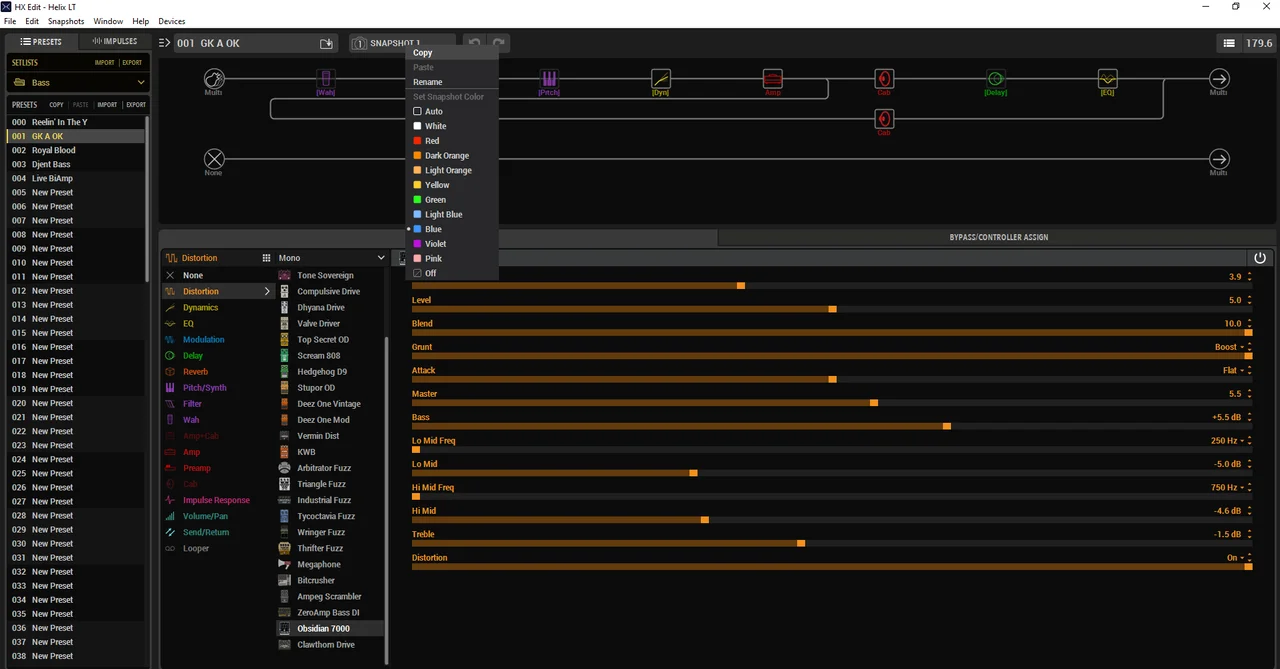This screenshot has width=1280, height=669.
Task: Click IMPORT in the Presets panel
Action: click(107, 104)
